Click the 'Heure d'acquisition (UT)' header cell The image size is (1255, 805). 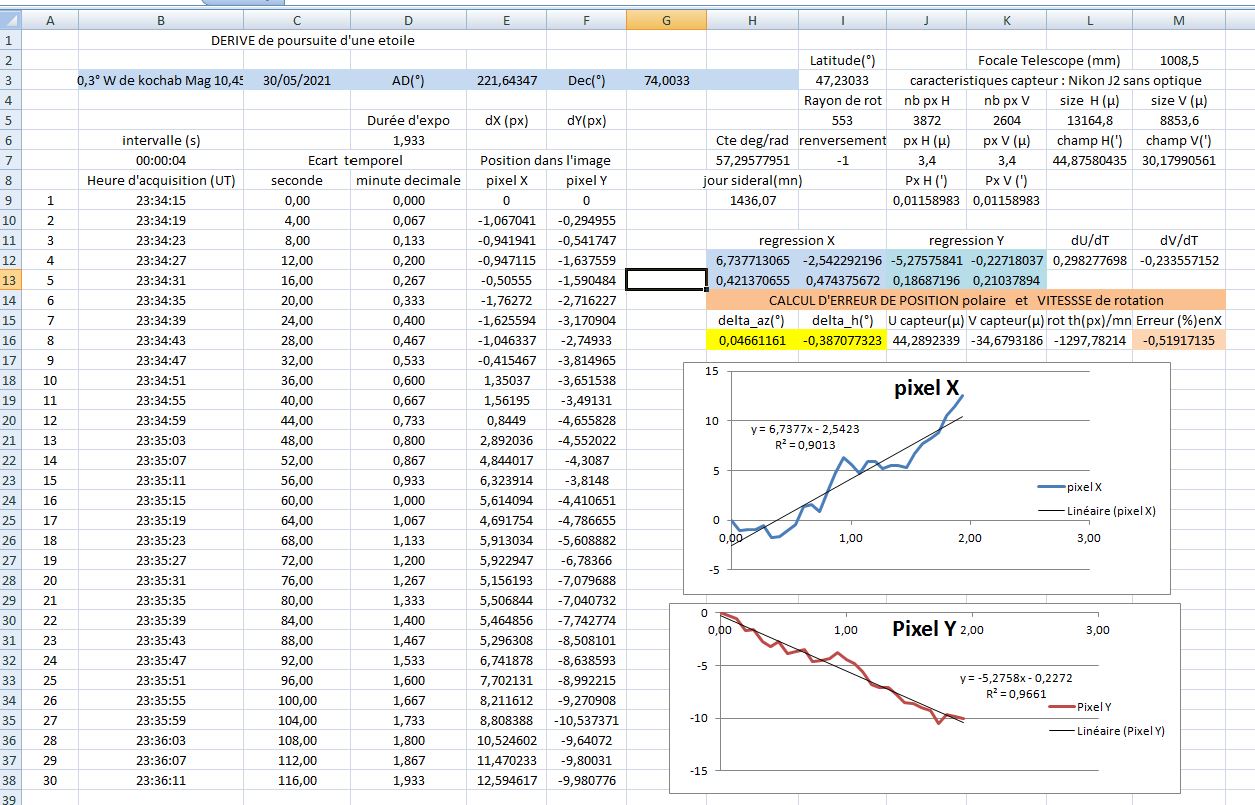[161, 180]
